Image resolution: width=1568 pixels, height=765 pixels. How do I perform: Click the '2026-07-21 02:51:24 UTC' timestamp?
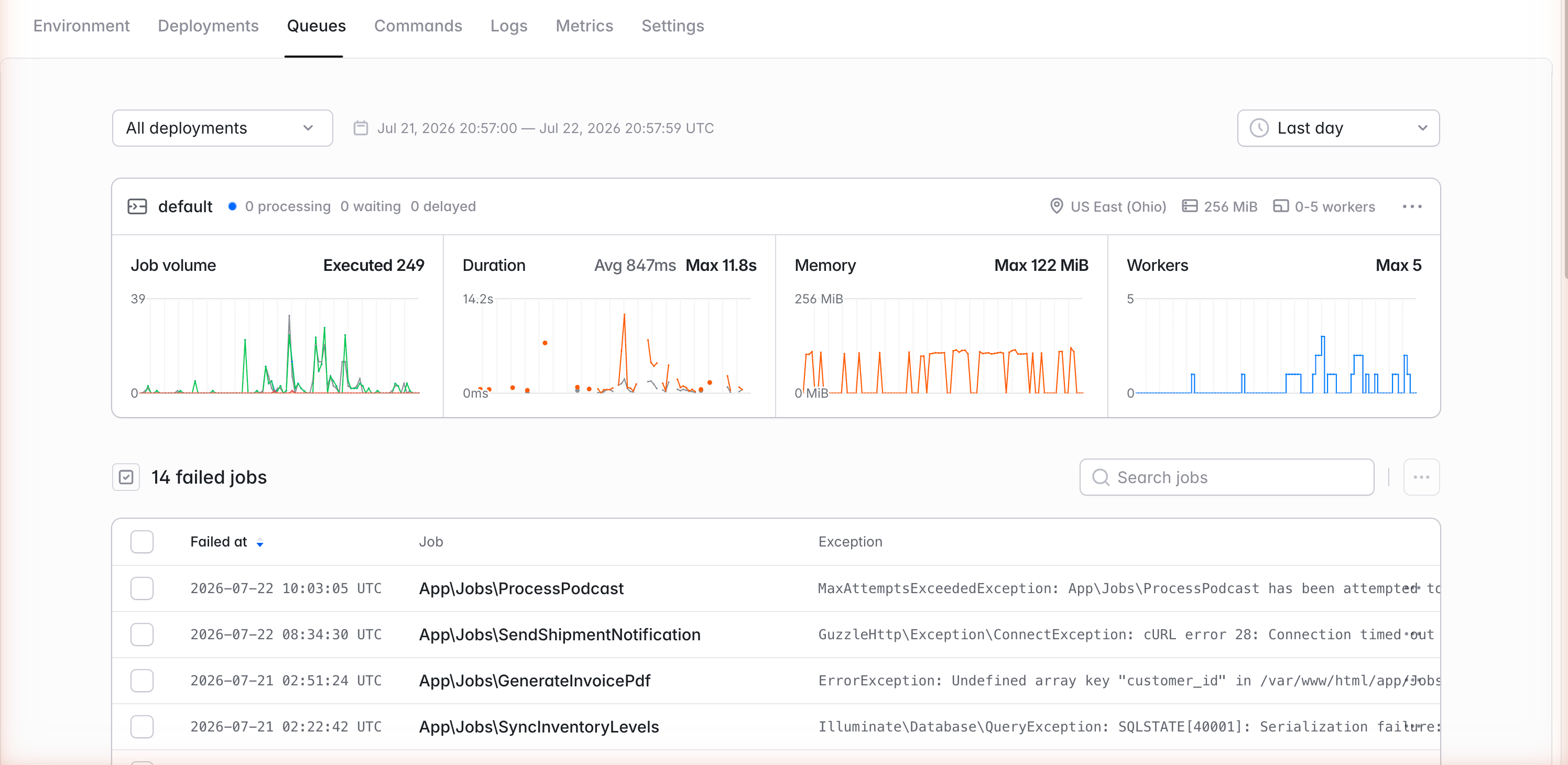pyautogui.click(x=286, y=681)
